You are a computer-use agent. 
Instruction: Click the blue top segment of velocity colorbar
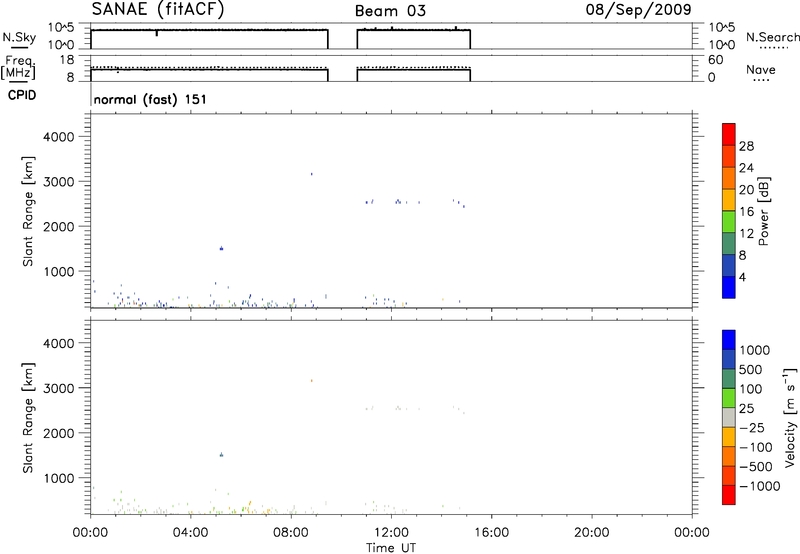[729, 340]
